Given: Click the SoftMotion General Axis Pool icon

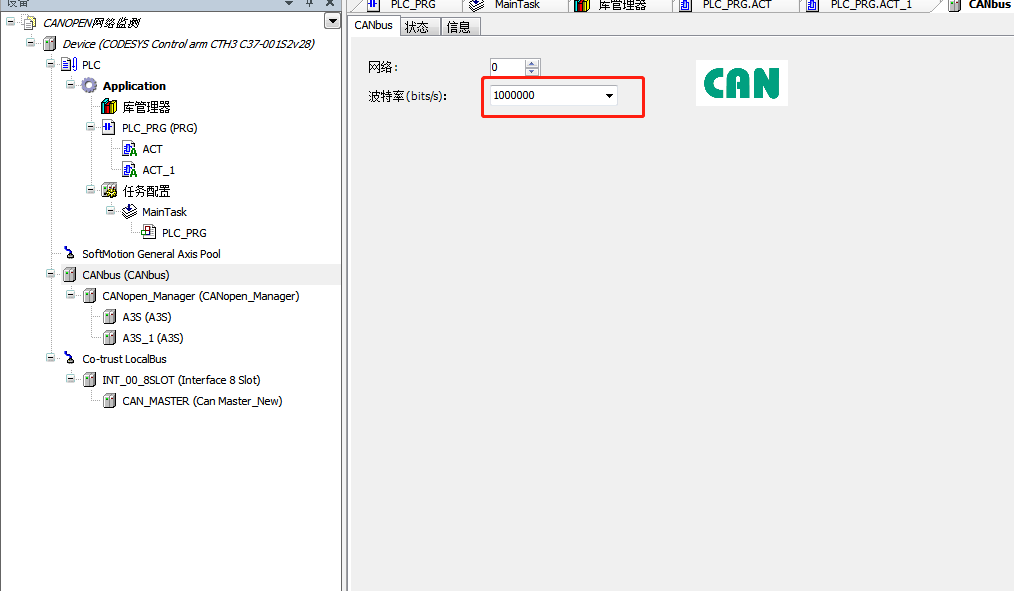Looking at the screenshot, I should (69, 253).
